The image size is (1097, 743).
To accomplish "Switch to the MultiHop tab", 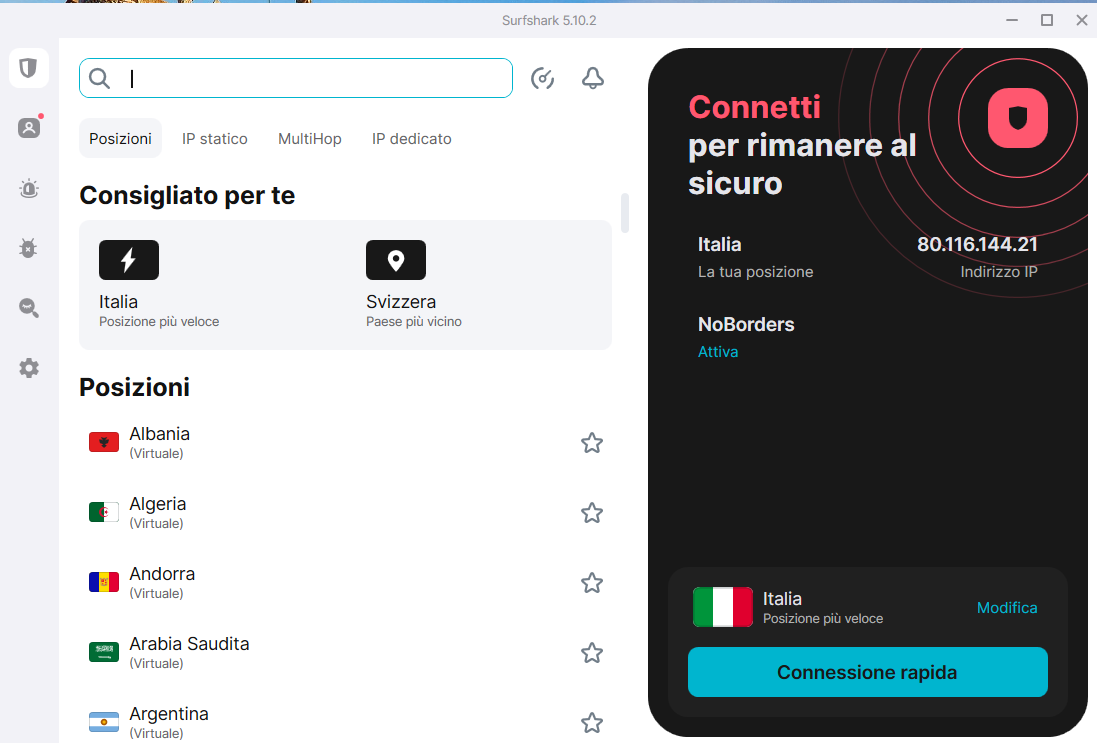I will pyautogui.click(x=310, y=139).
